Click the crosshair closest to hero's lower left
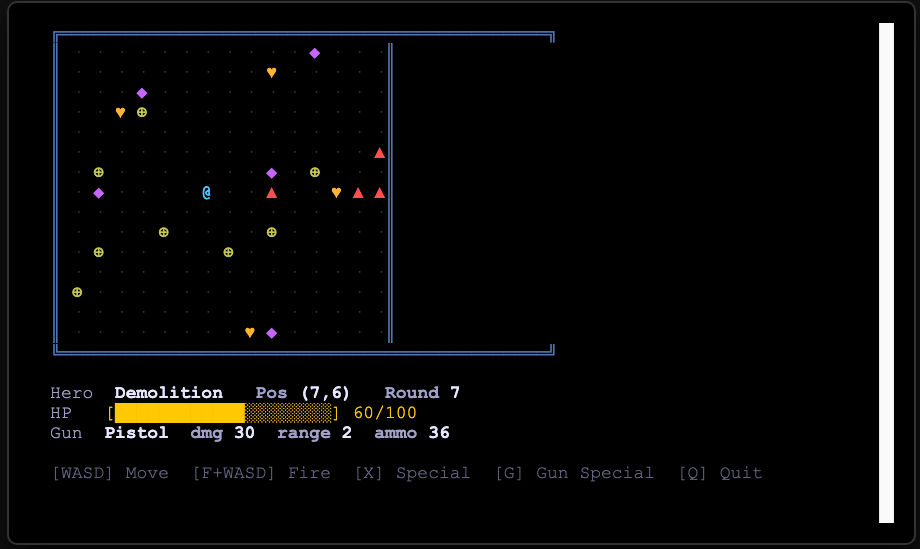The height and width of the screenshot is (549, 920). 164,232
